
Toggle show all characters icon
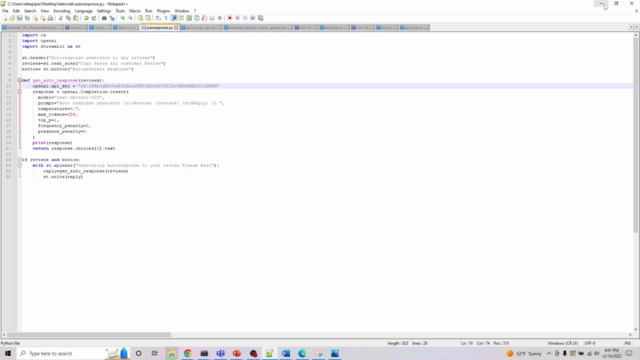166,18
